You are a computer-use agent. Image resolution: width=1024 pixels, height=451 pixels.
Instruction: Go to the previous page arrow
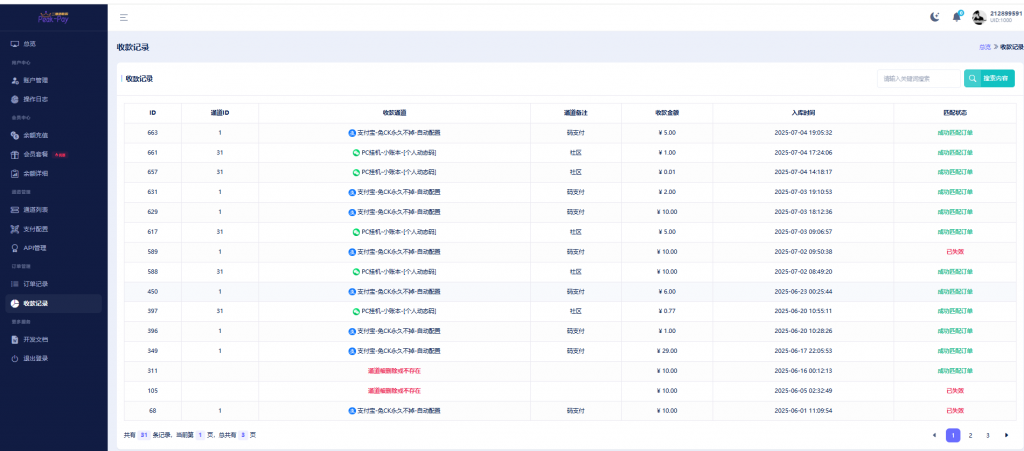pyautogui.click(x=934, y=435)
